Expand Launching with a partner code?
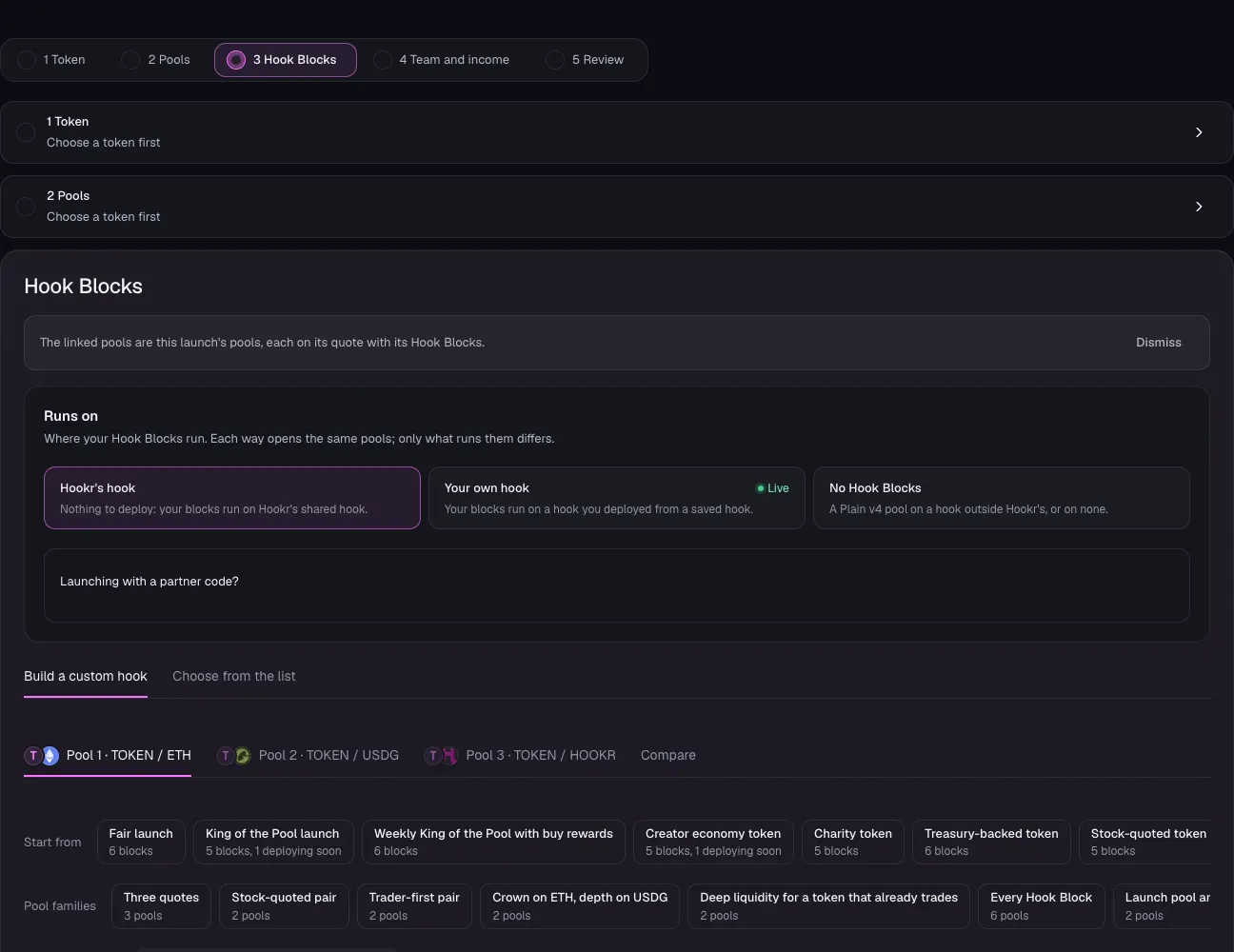Image resolution: width=1234 pixels, height=952 pixels. pos(617,585)
